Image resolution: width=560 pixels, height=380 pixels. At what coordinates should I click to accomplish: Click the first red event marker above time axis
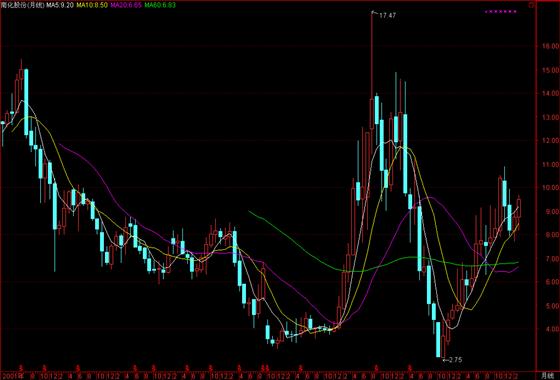coord(21,367)
